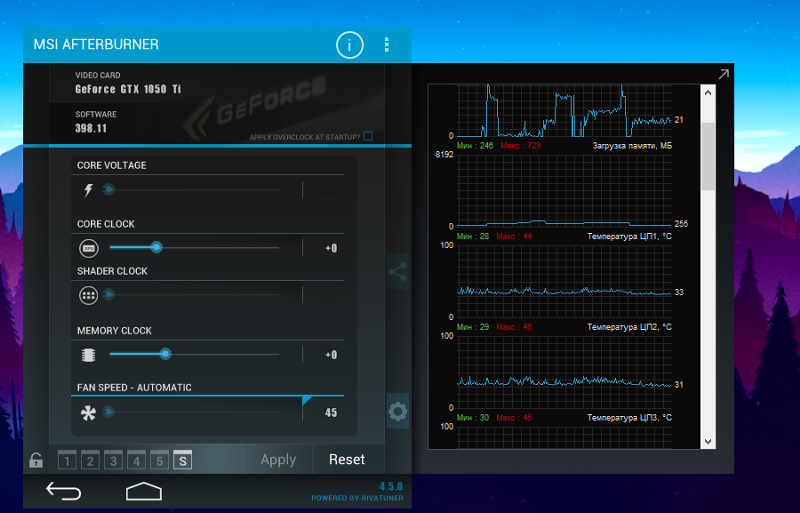Select profile slot 4

tap(136, 460)
